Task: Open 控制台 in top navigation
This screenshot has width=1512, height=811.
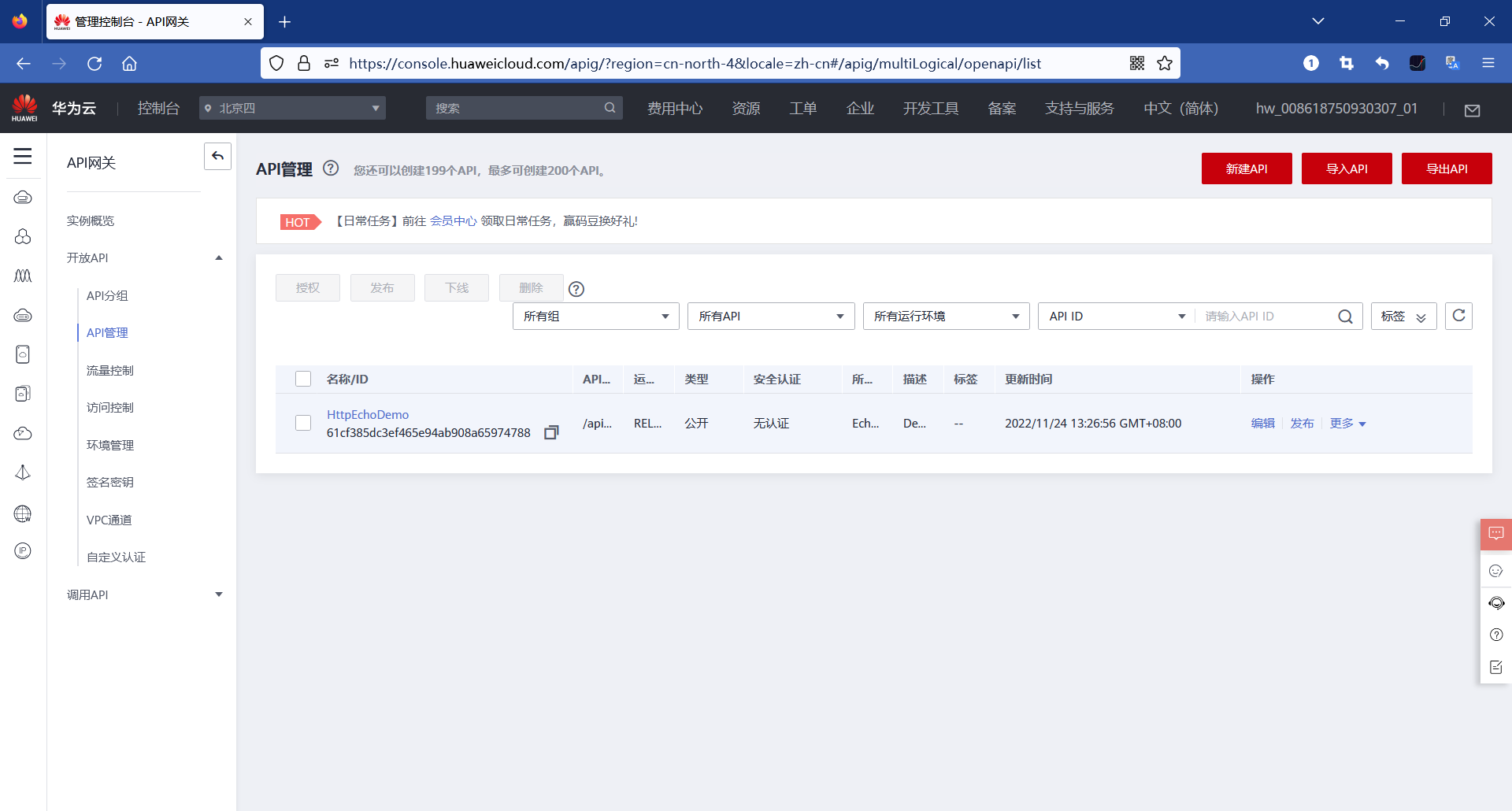Action: click(x=158, y=109)
